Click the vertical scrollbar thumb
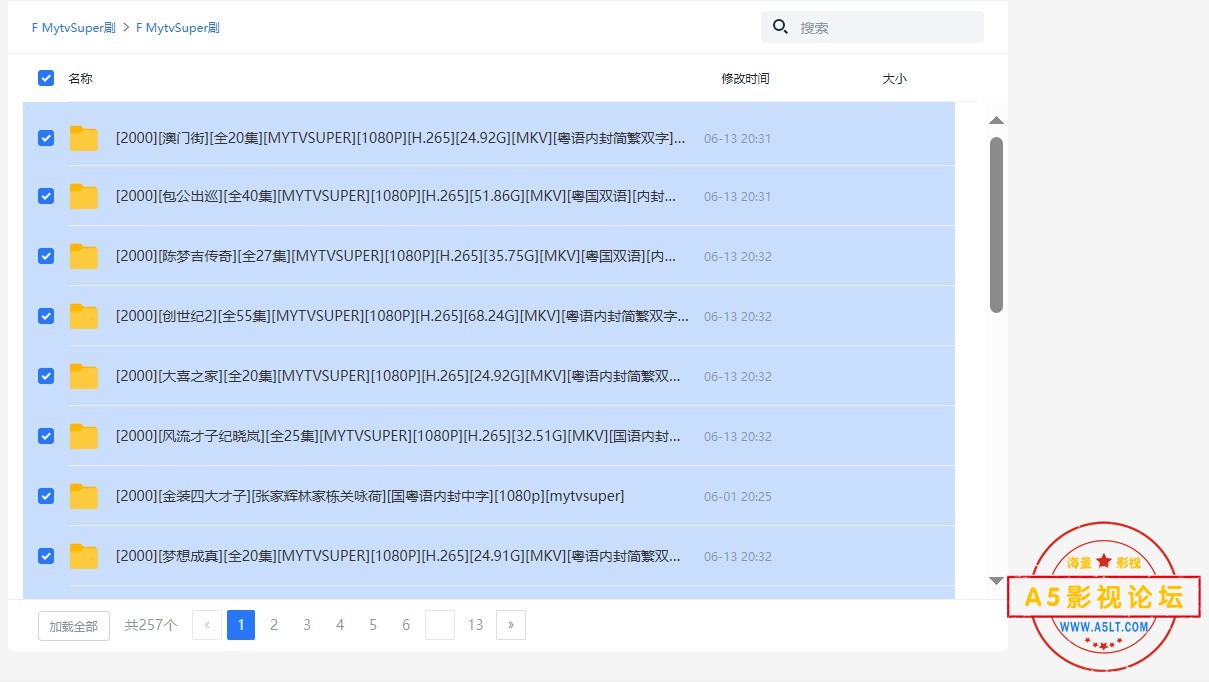 click(996, 225)
